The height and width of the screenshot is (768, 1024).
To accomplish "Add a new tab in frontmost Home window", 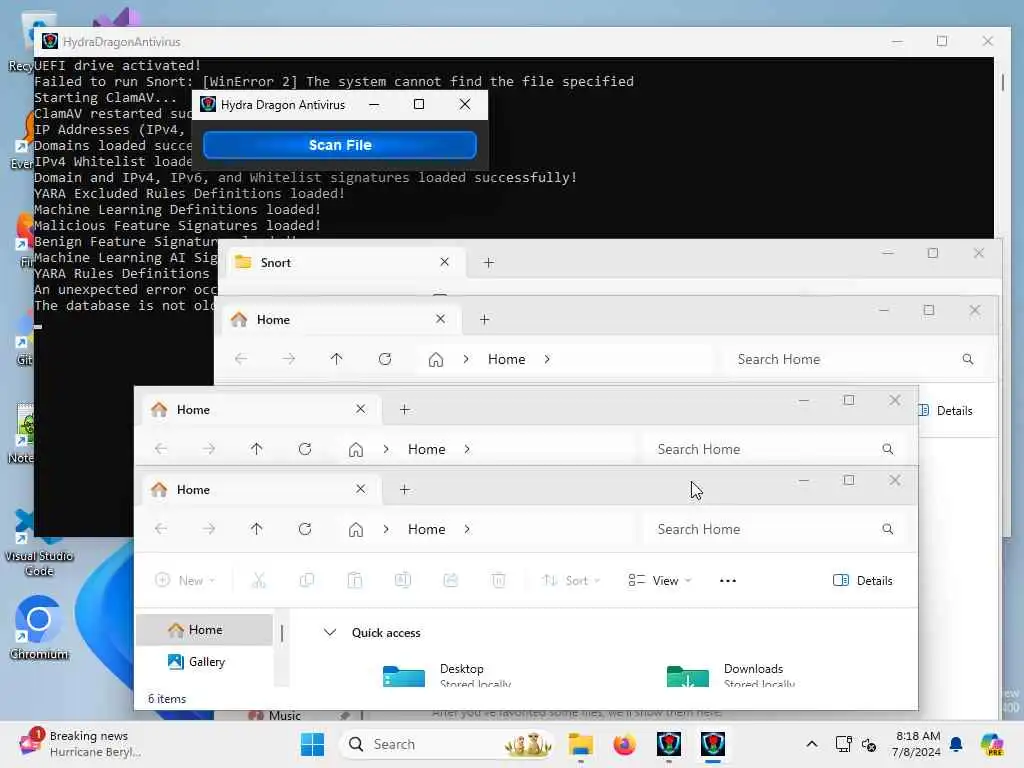I will point(404,490).
